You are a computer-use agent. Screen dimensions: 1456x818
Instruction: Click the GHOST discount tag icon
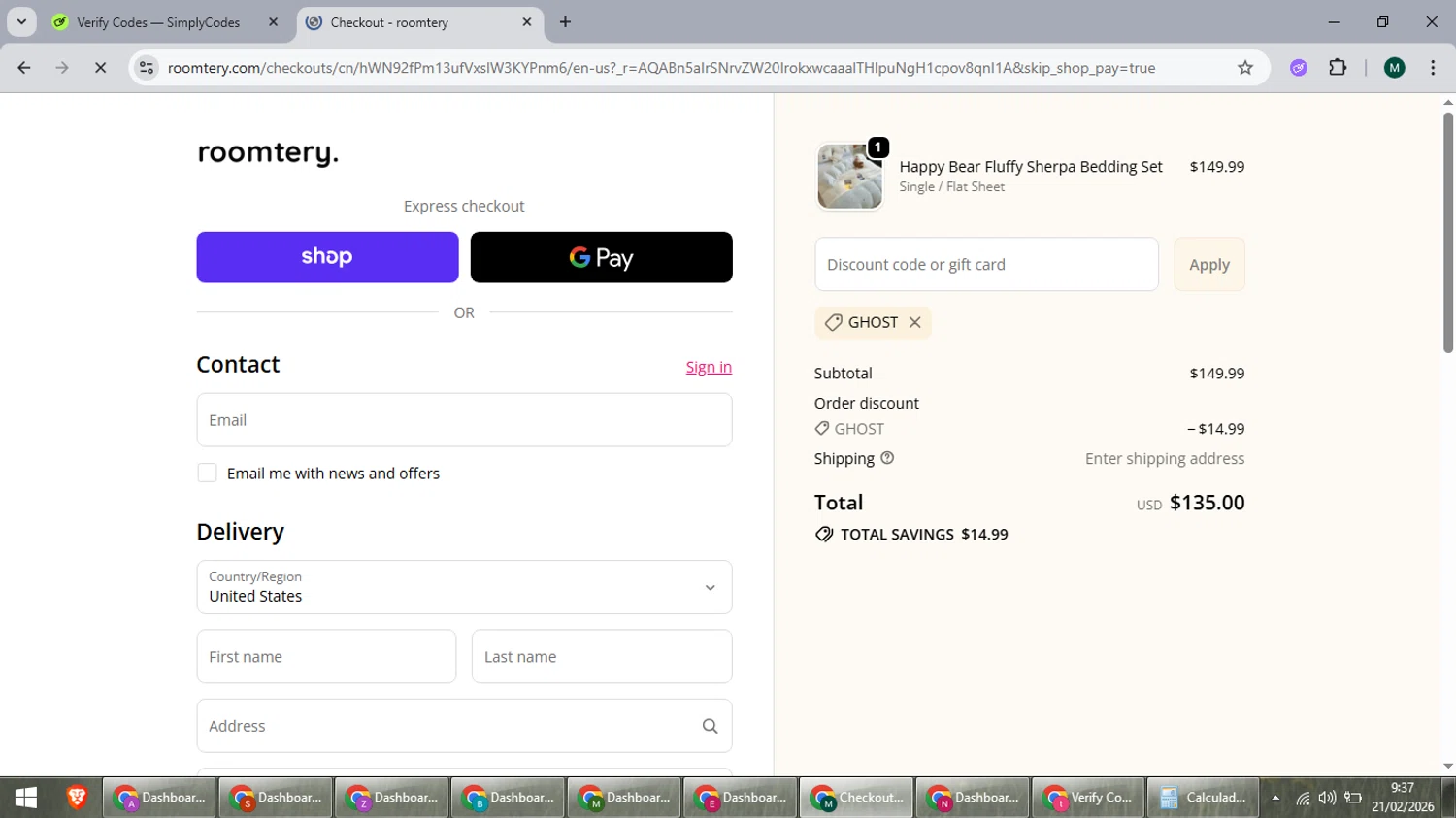[833, 322]
